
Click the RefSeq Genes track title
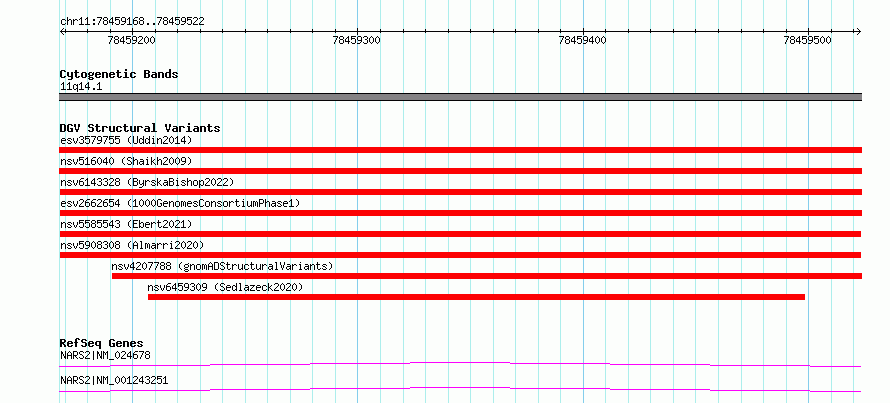101,343
